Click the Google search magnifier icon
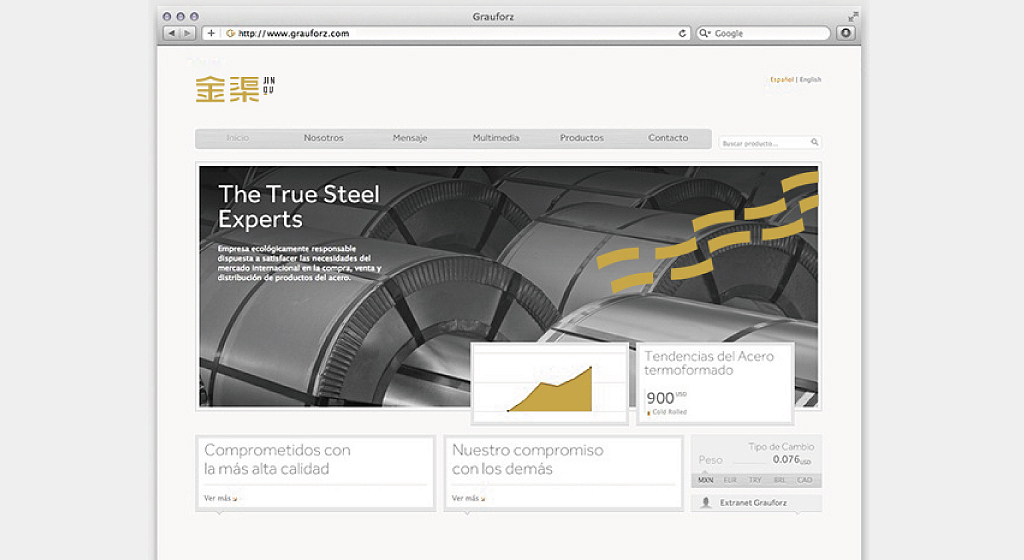 pos(705,33)
